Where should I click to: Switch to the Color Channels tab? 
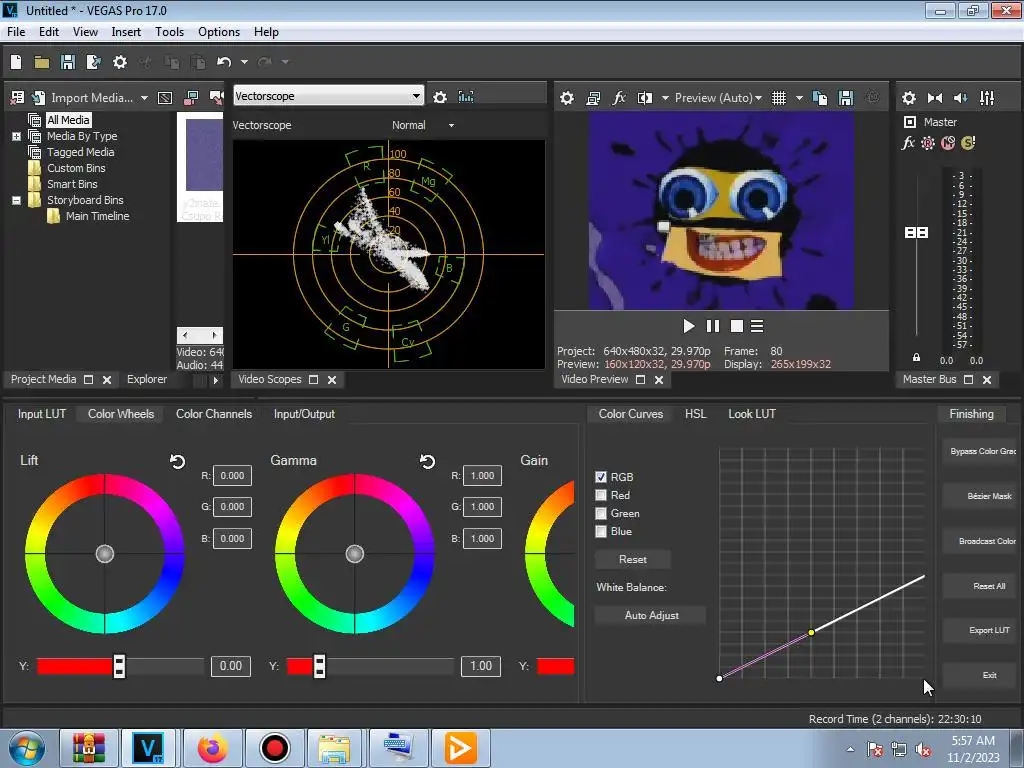point(214,414)
